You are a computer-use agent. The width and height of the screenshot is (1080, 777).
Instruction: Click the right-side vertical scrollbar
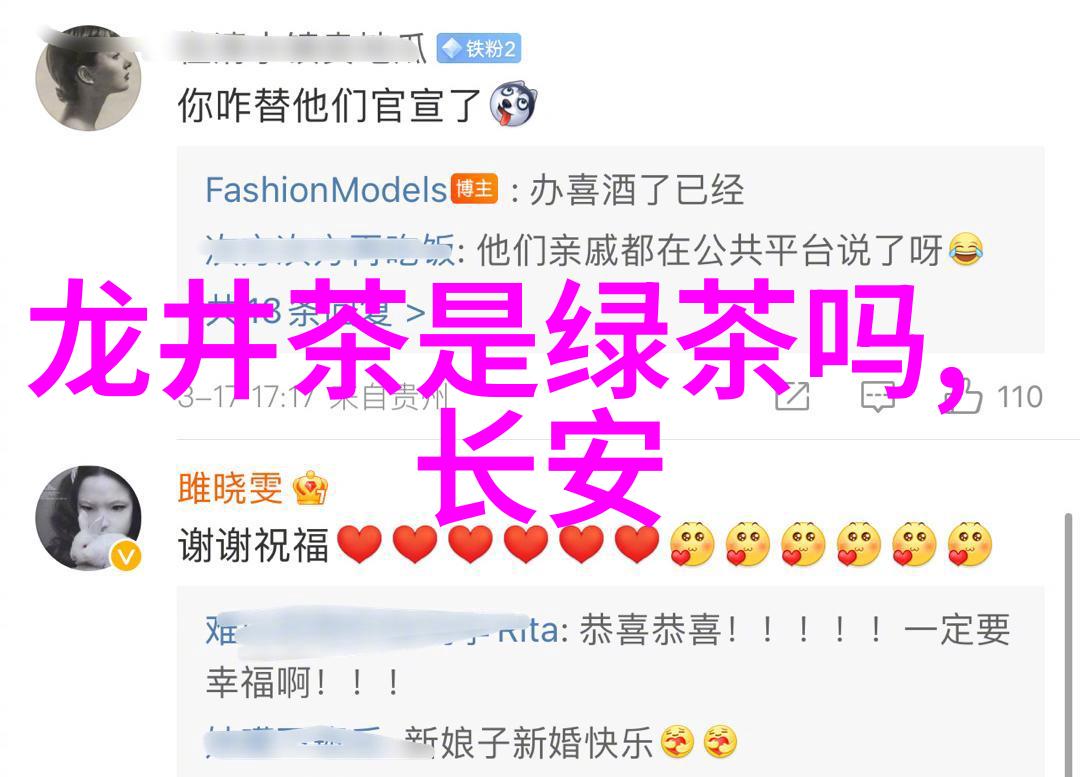click(x=1068, y=644)
